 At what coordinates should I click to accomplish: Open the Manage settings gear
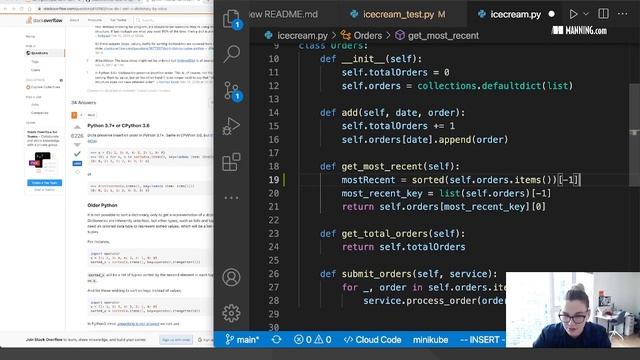click(x=231, y=313)
